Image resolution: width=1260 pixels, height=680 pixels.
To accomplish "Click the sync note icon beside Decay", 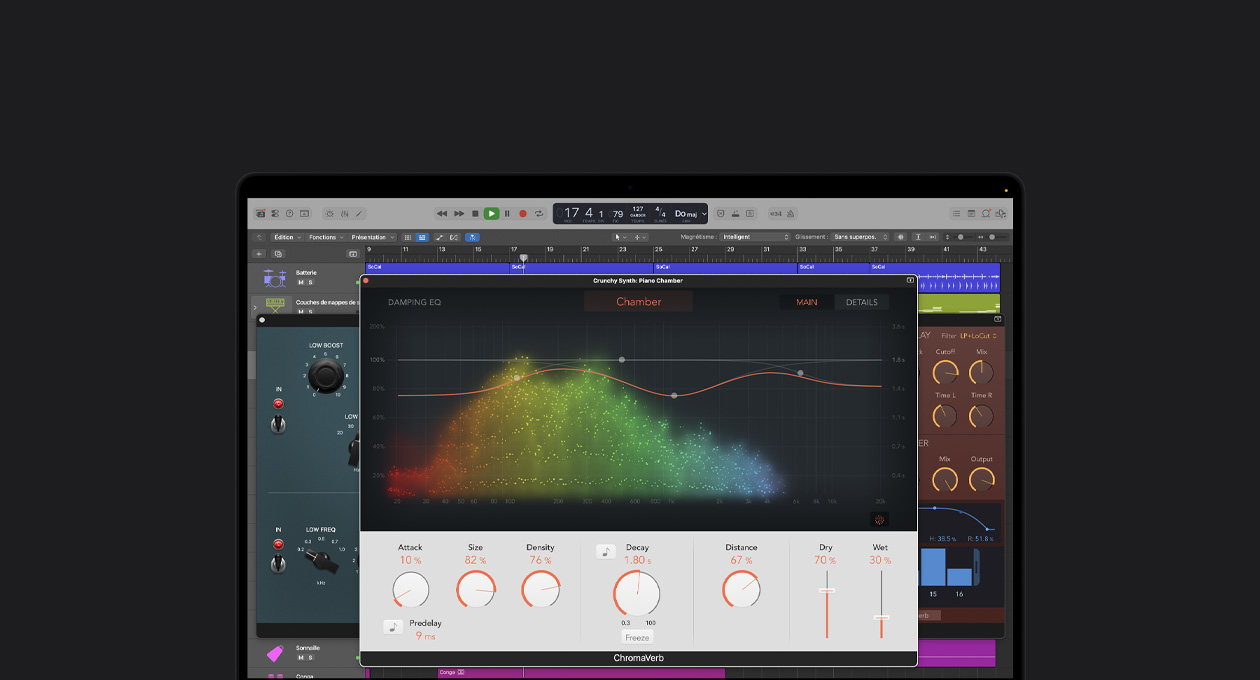I will coord(606,551).
